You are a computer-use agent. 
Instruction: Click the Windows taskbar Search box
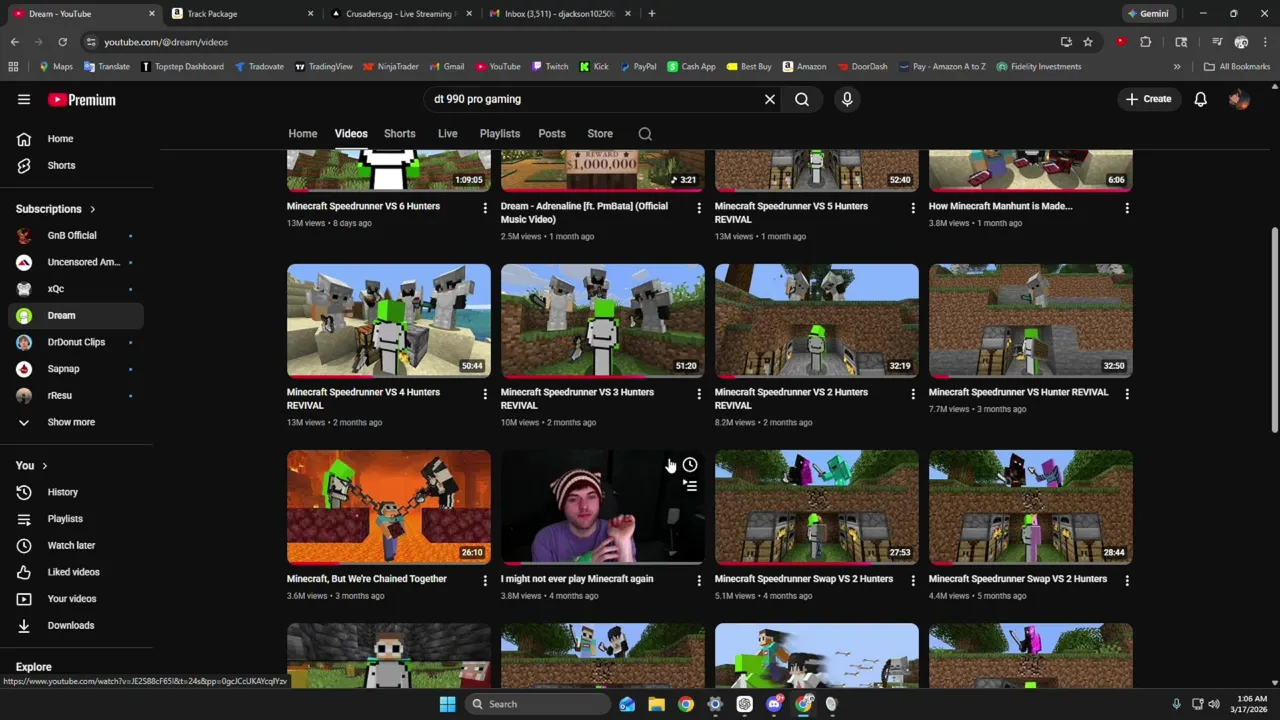[538, 704]
